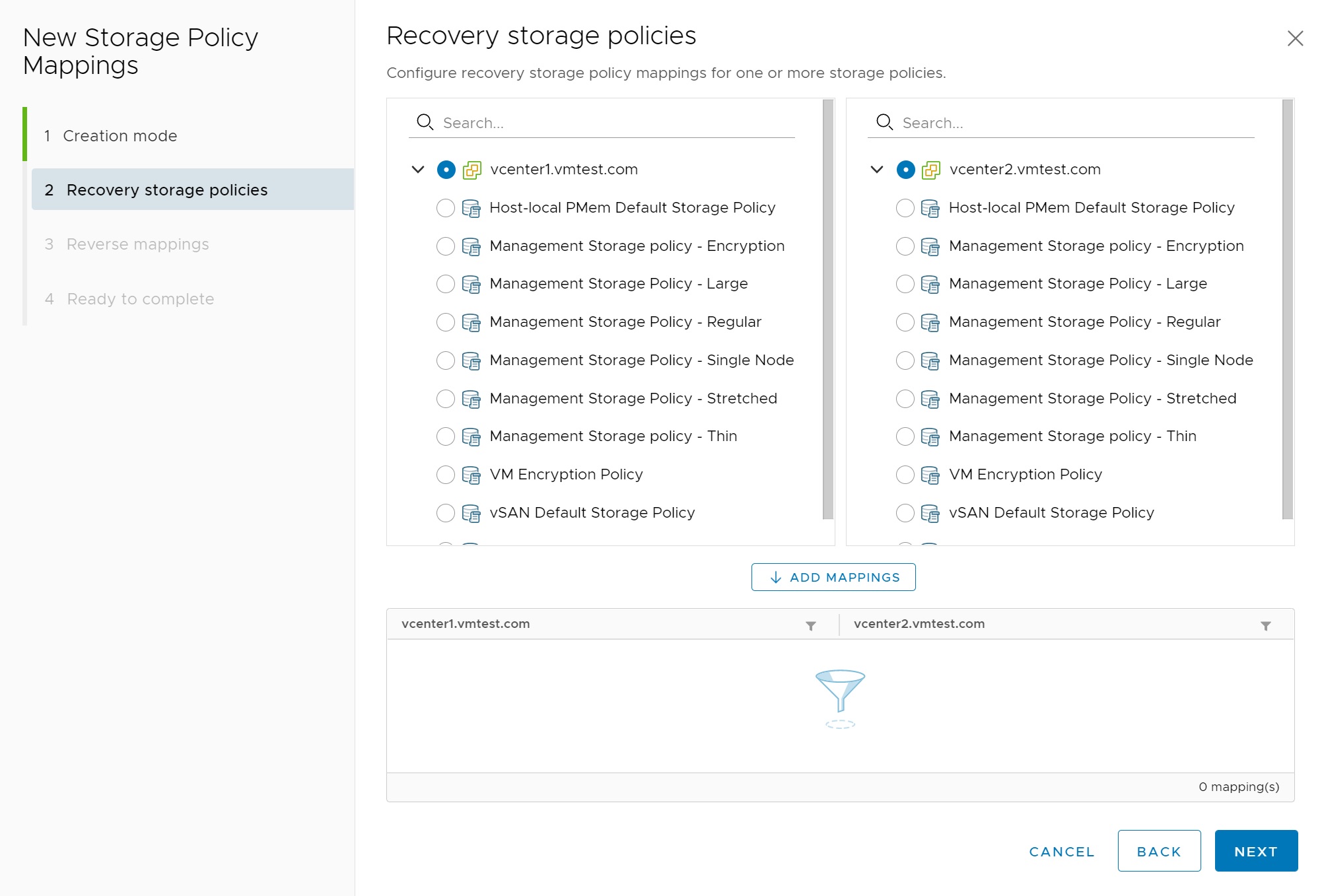Click search magnifier icon in right pane
The width and height of the screenshot is (1324, 896).
[885, 122]
